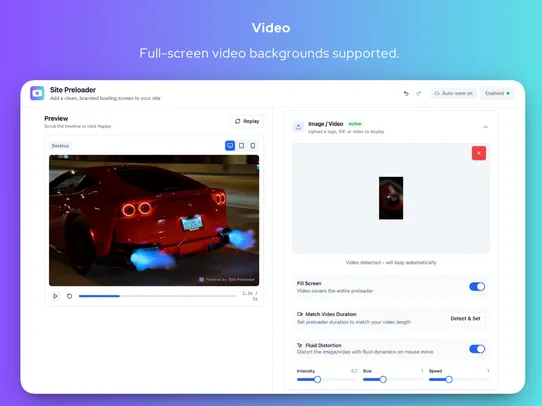The width and height of the screenshot is (542, 406).
Task: Click the car video preview area
Action: (154, 220)
